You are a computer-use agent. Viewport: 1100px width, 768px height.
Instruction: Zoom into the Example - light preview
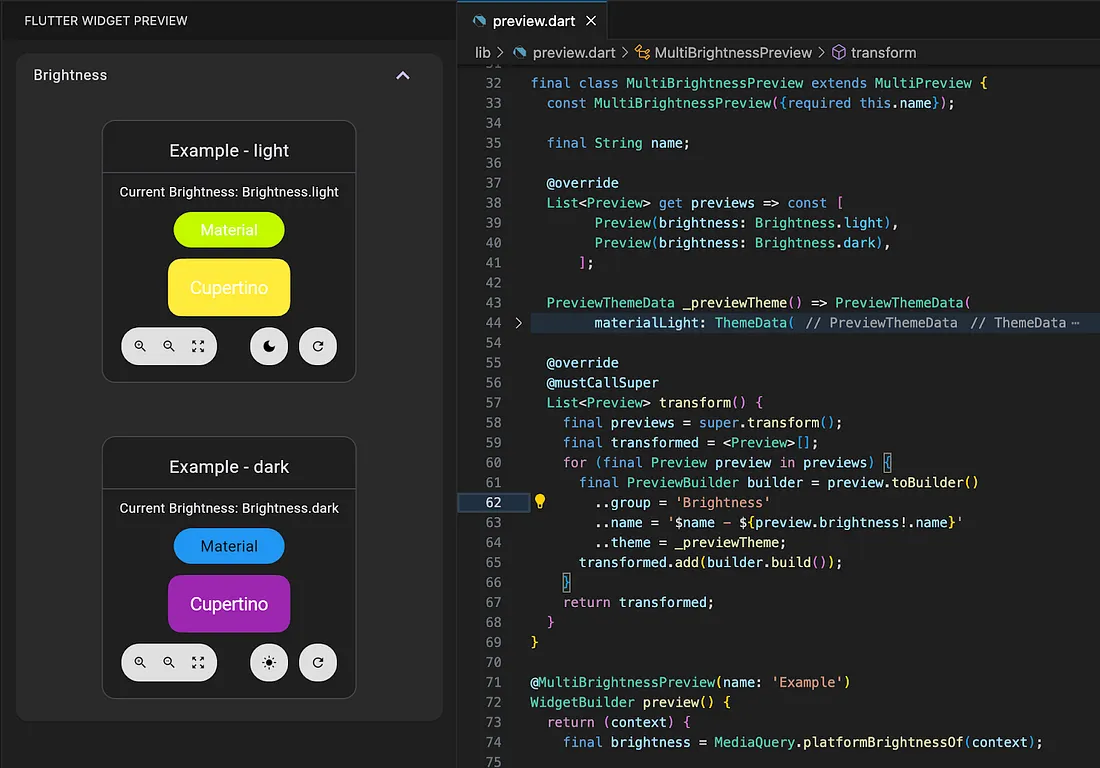(x=141, y=346)
